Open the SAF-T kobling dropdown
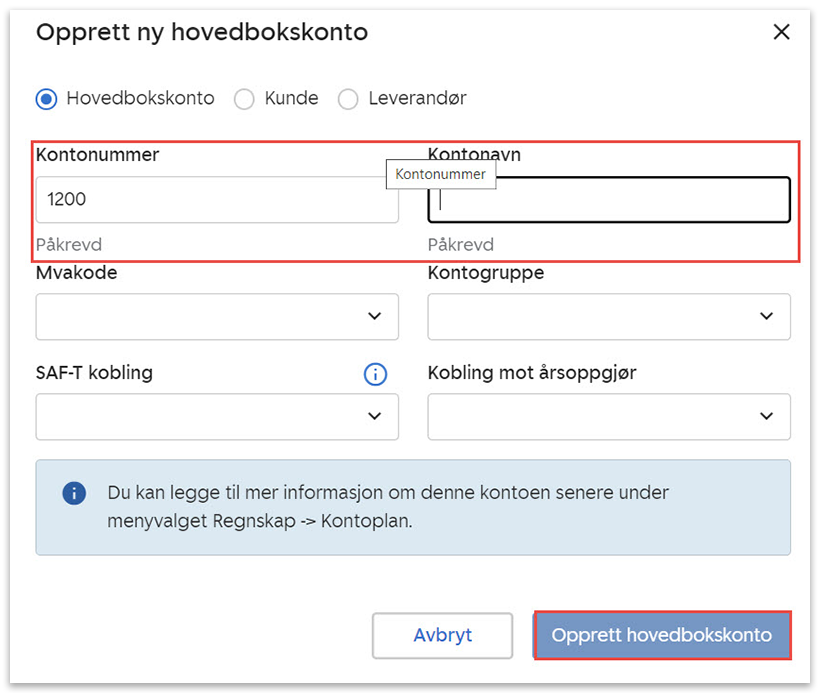Image resolution: width=820 pixels, height=693 pixels. click(217, 416)
